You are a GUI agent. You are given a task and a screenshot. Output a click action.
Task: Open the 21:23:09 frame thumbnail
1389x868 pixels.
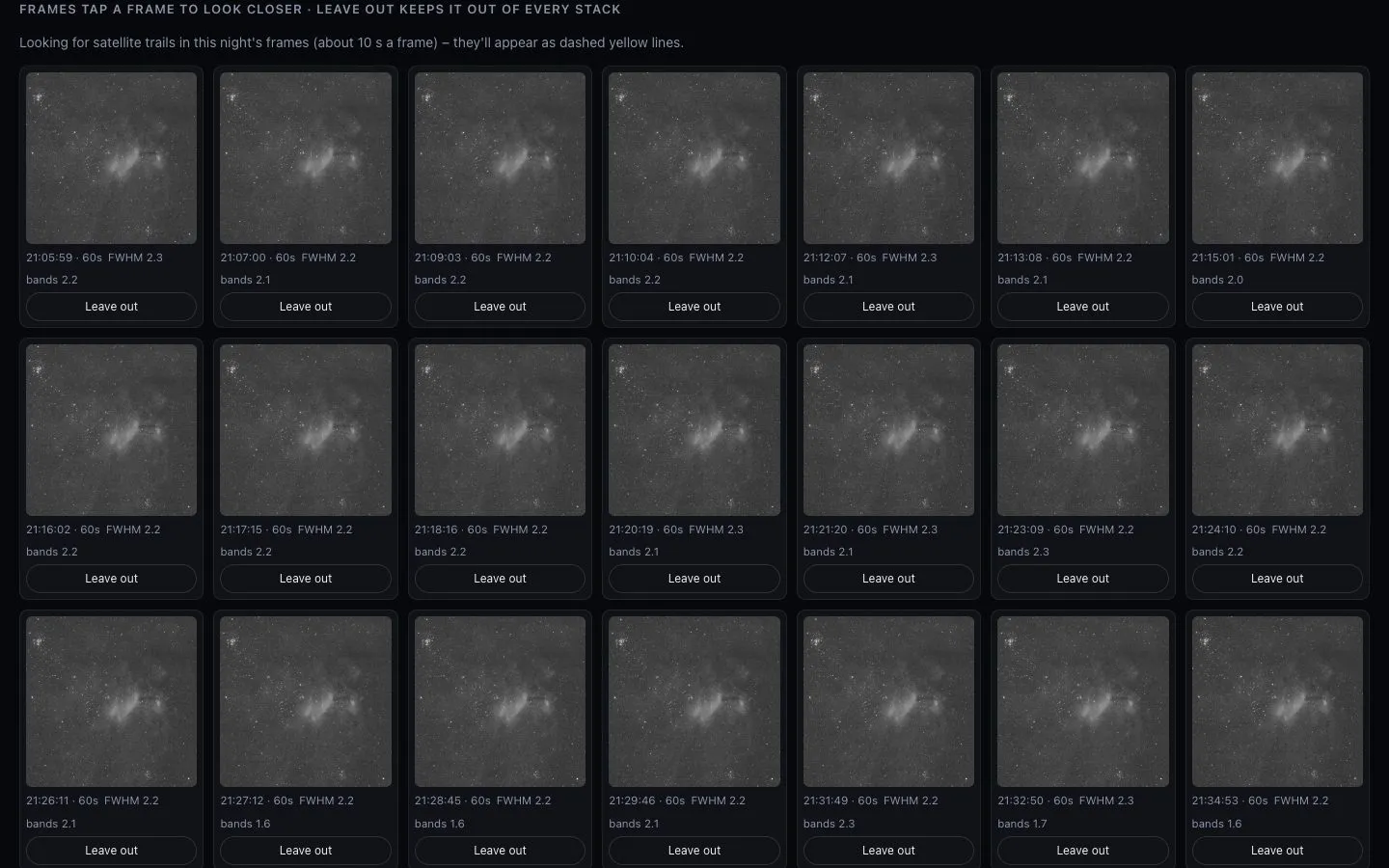[1083, 430]
